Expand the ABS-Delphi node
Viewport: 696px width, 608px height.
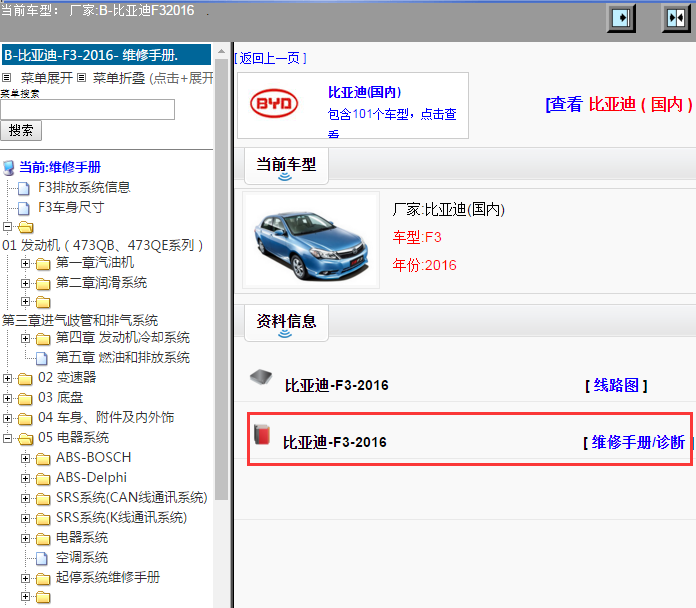pos(25,478)
